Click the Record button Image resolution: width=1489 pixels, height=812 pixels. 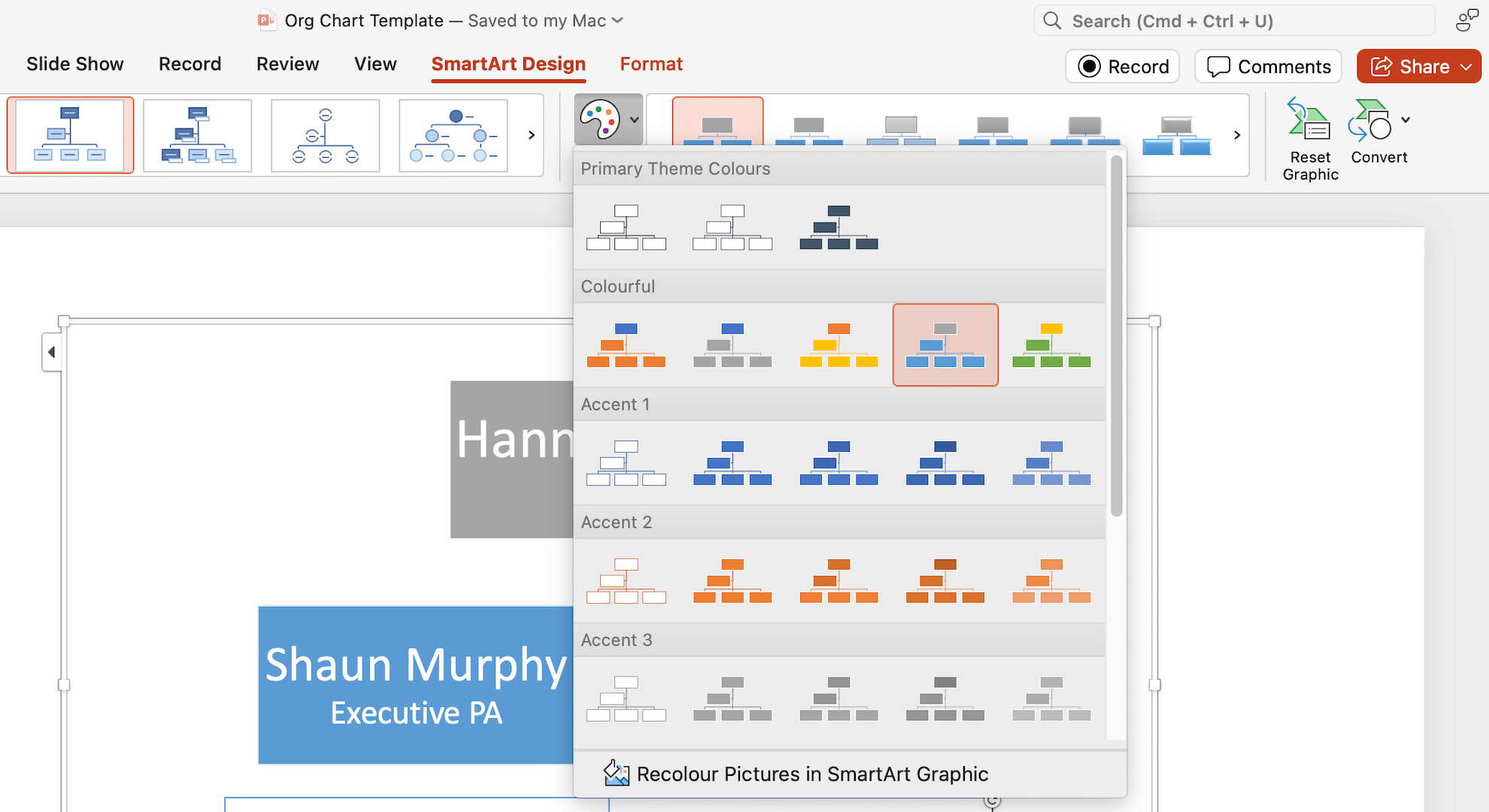(x=1122, y=66)
